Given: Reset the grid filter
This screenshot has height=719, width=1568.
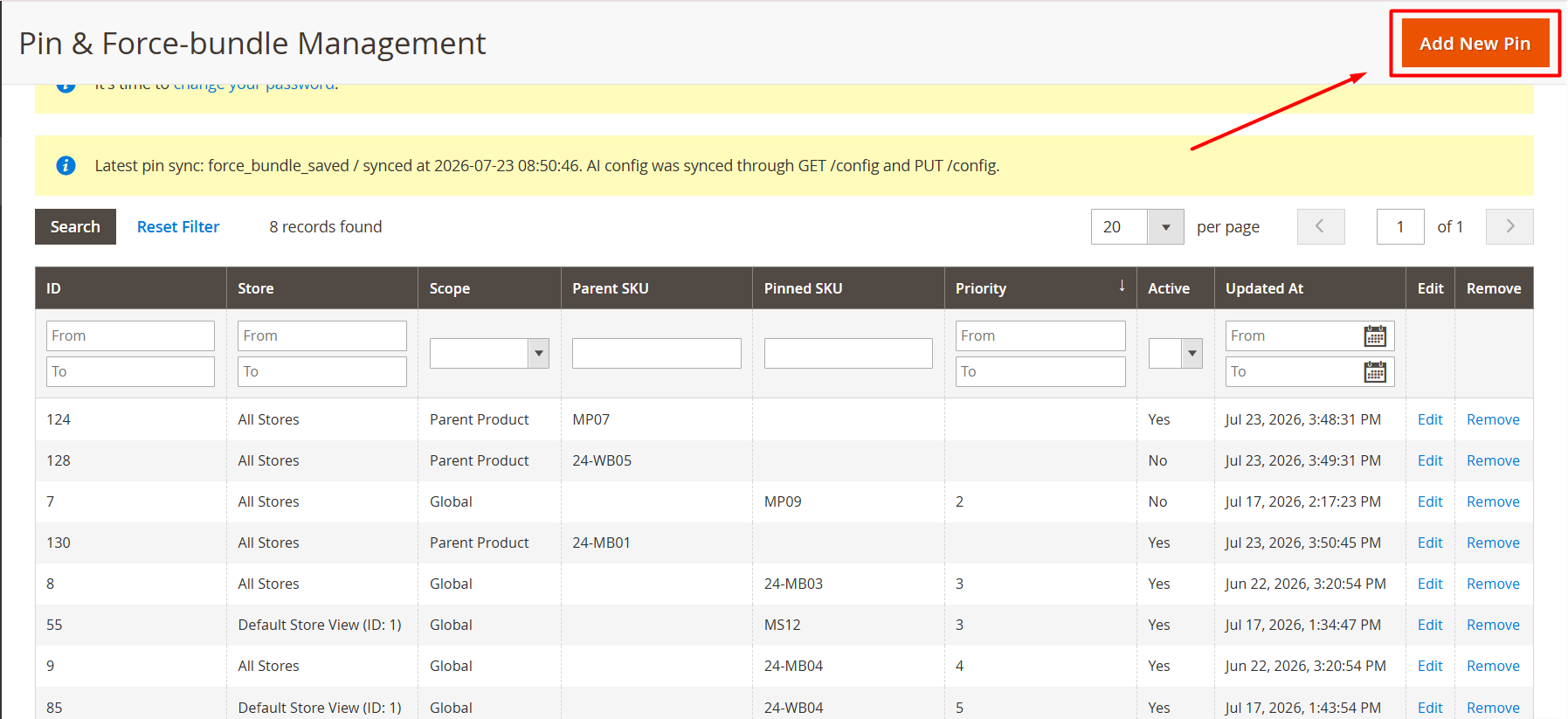Looking at the screenshot, I should pyautogui.click(x=178, y=227).
